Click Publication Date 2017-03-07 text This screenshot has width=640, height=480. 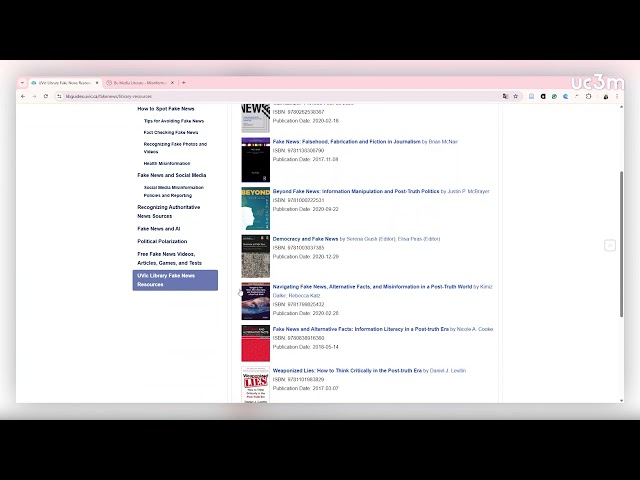305,388
